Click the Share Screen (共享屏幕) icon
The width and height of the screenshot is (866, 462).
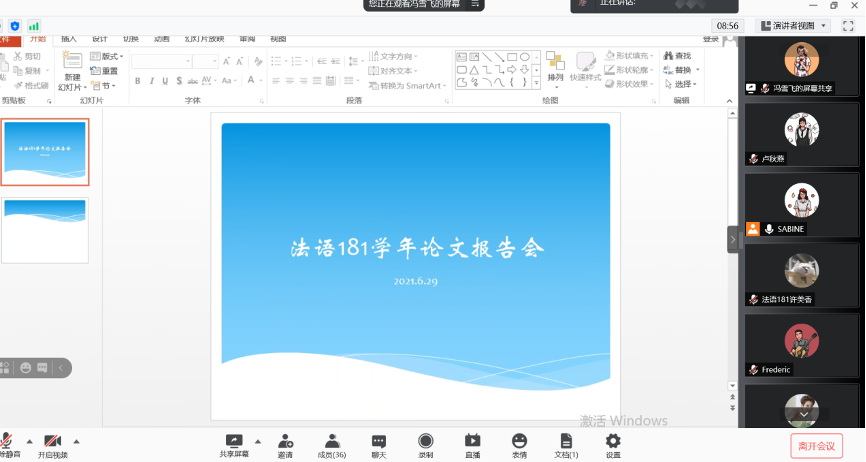235,441
